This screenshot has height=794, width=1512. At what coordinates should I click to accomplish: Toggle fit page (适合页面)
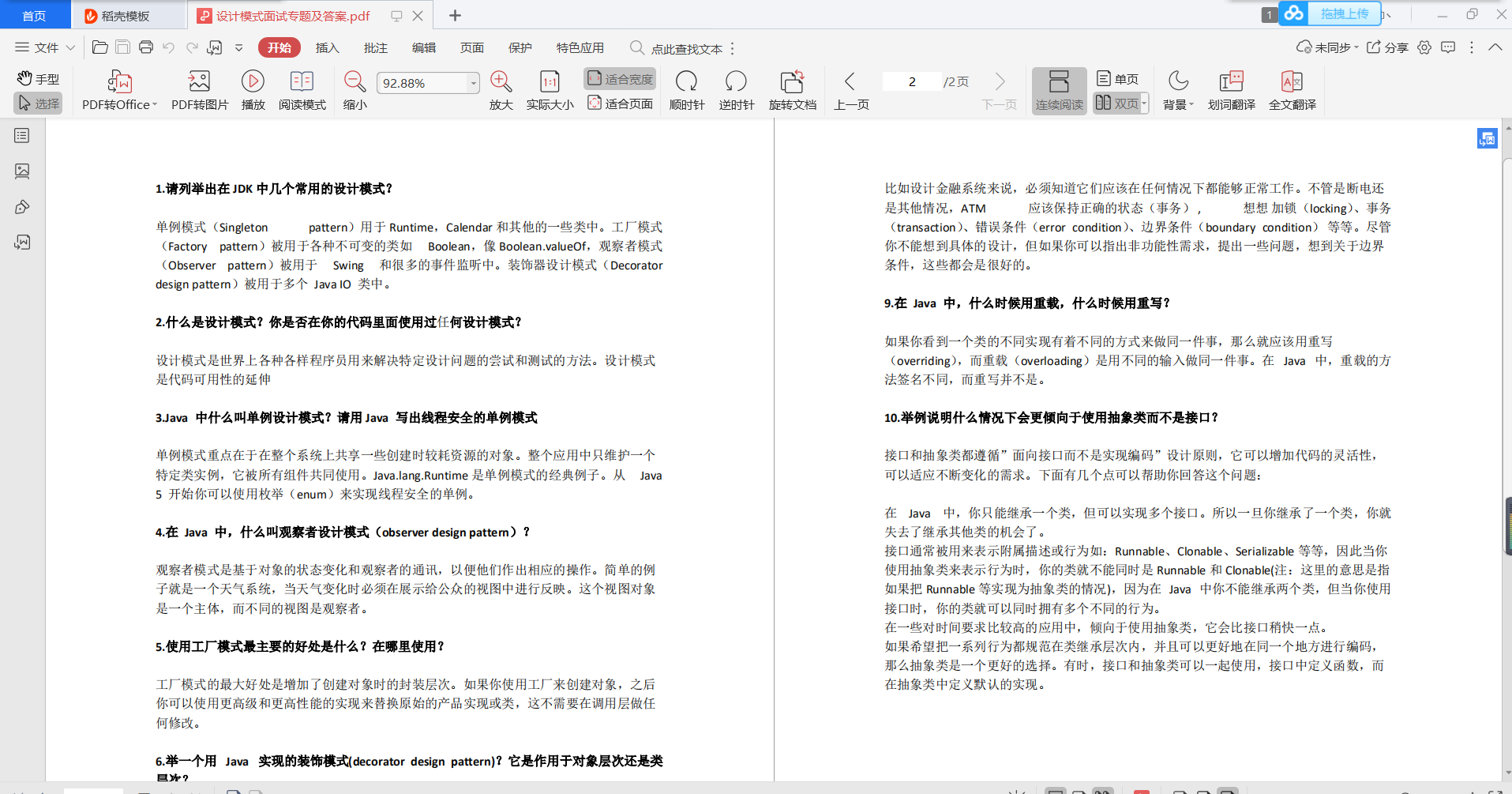[621, 103]
